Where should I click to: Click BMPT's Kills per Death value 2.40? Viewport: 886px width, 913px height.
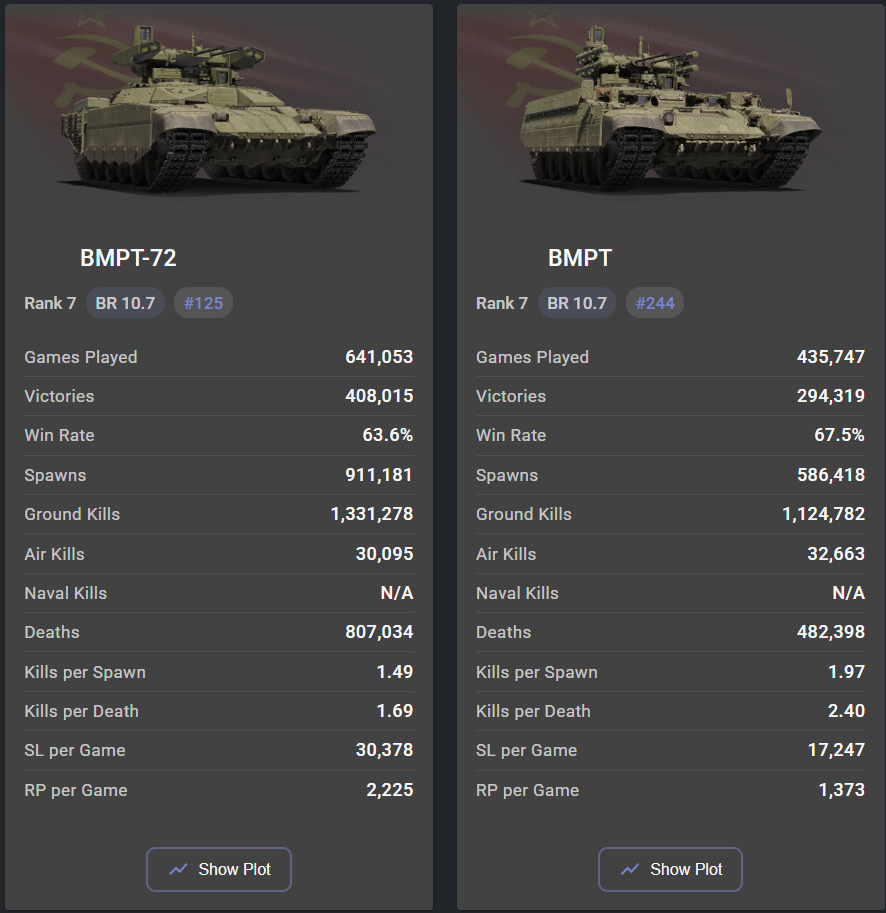click(846, 711)
